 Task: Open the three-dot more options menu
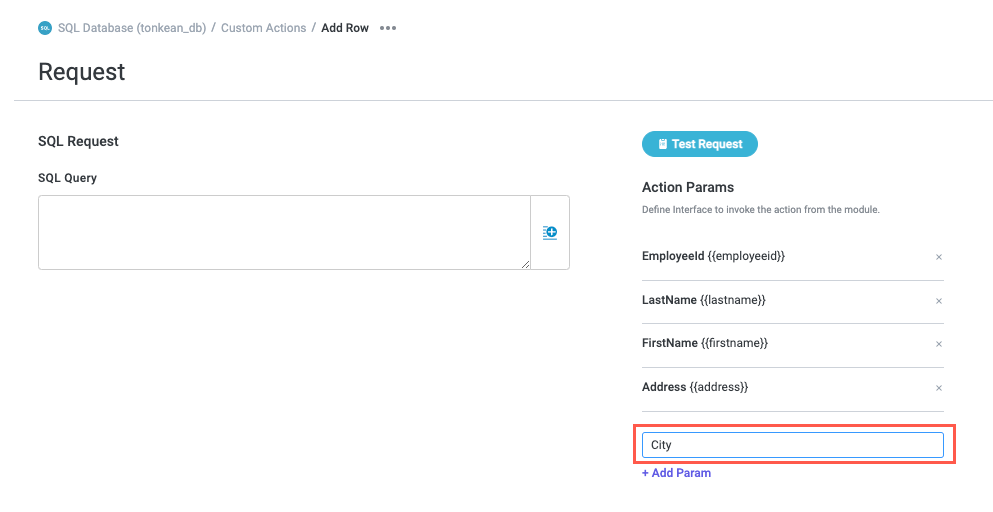388,28
